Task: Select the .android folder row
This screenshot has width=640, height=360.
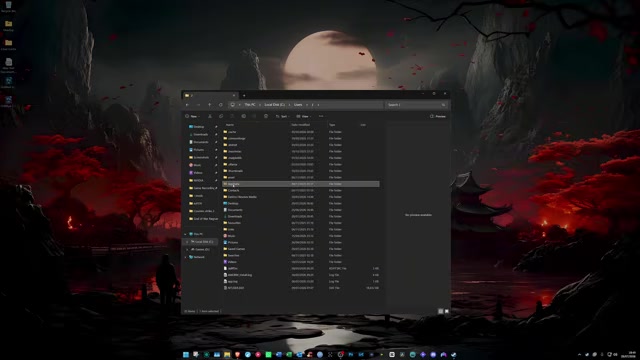Action: pyautogui.click(x=301, y=145)
